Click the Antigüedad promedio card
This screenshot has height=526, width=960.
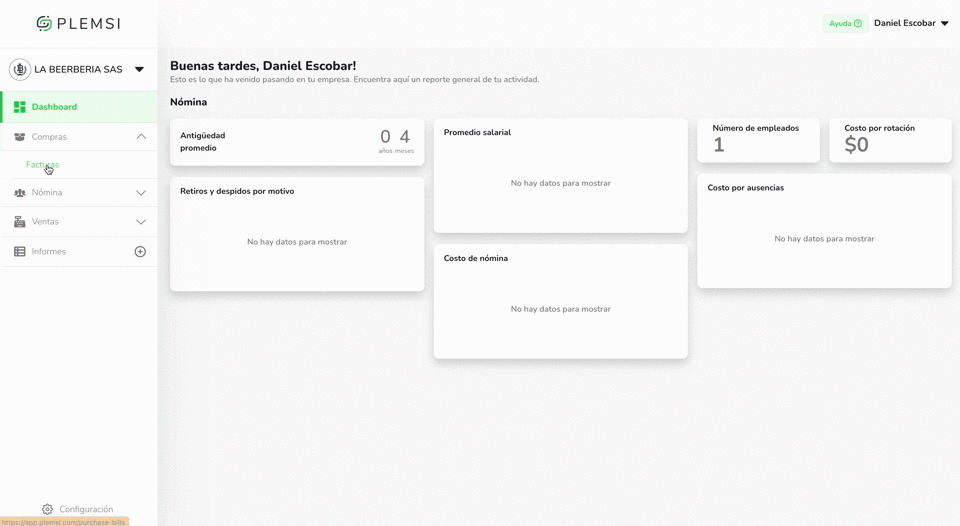(x=297, y=142)
